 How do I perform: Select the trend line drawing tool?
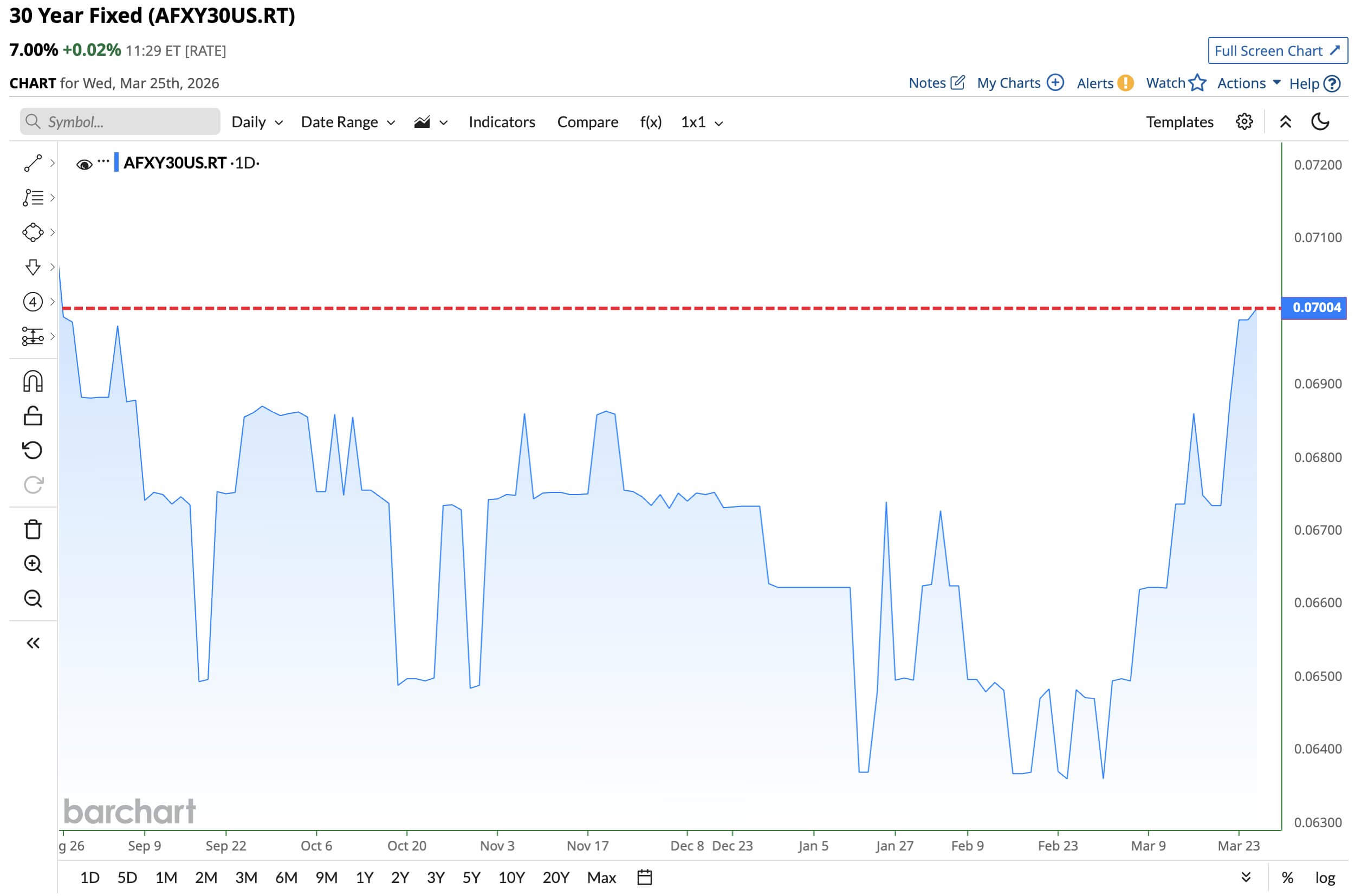pyautogui.click(x=33, y=163)
